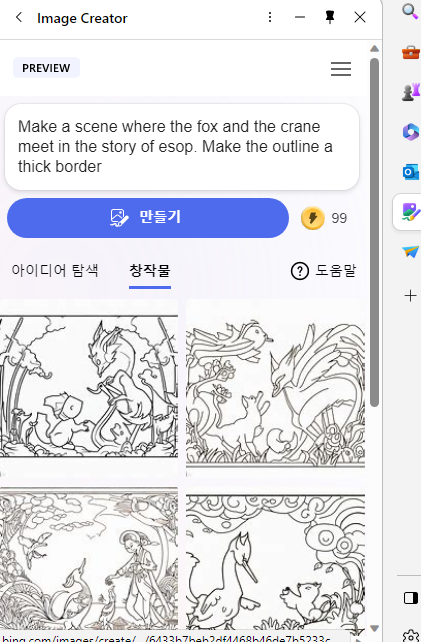Open the Drop paper plane icon in sidebar
This screenshot has height=642, width=421.
[410, 252]
